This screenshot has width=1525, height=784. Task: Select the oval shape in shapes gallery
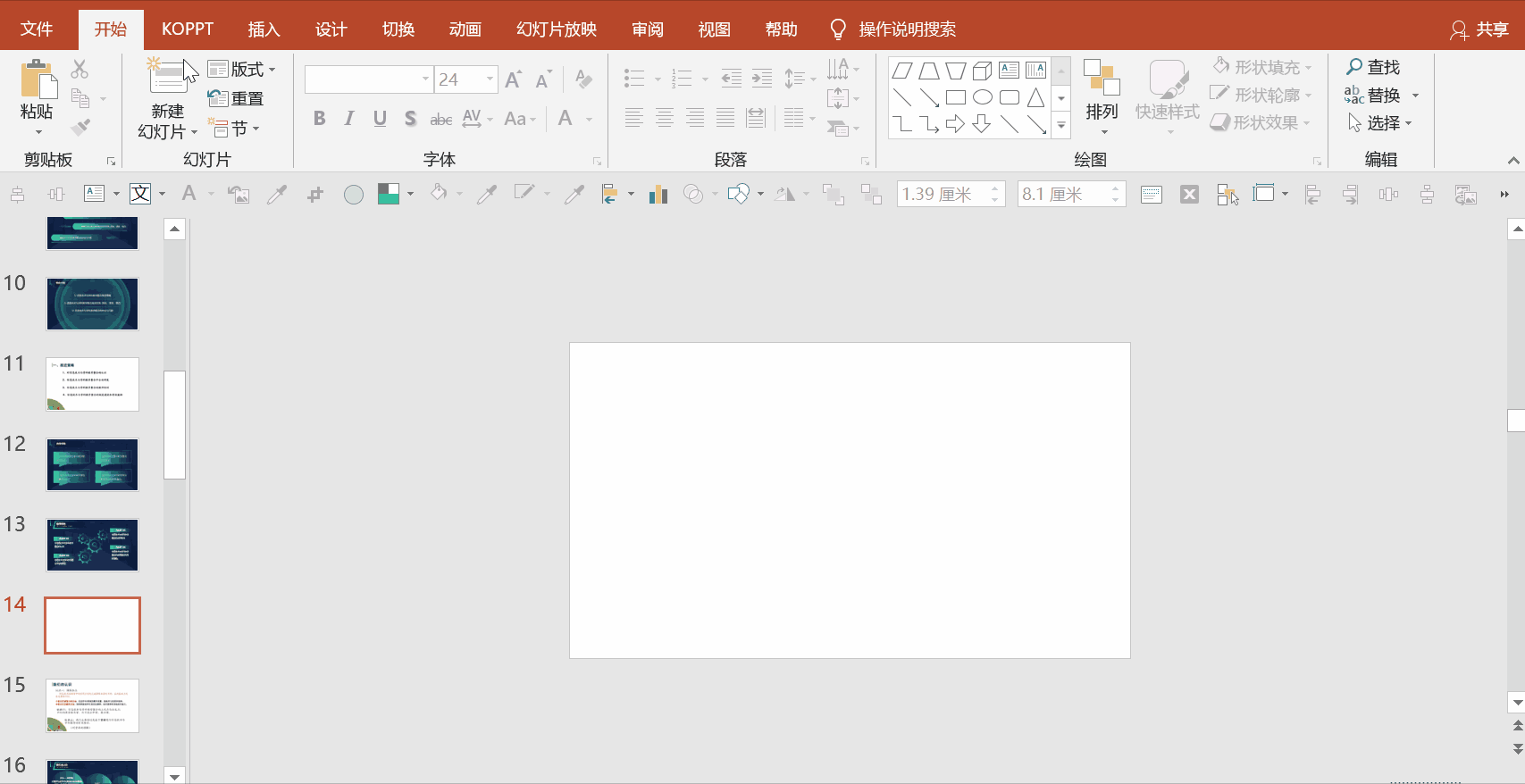(x=983, y=97)
